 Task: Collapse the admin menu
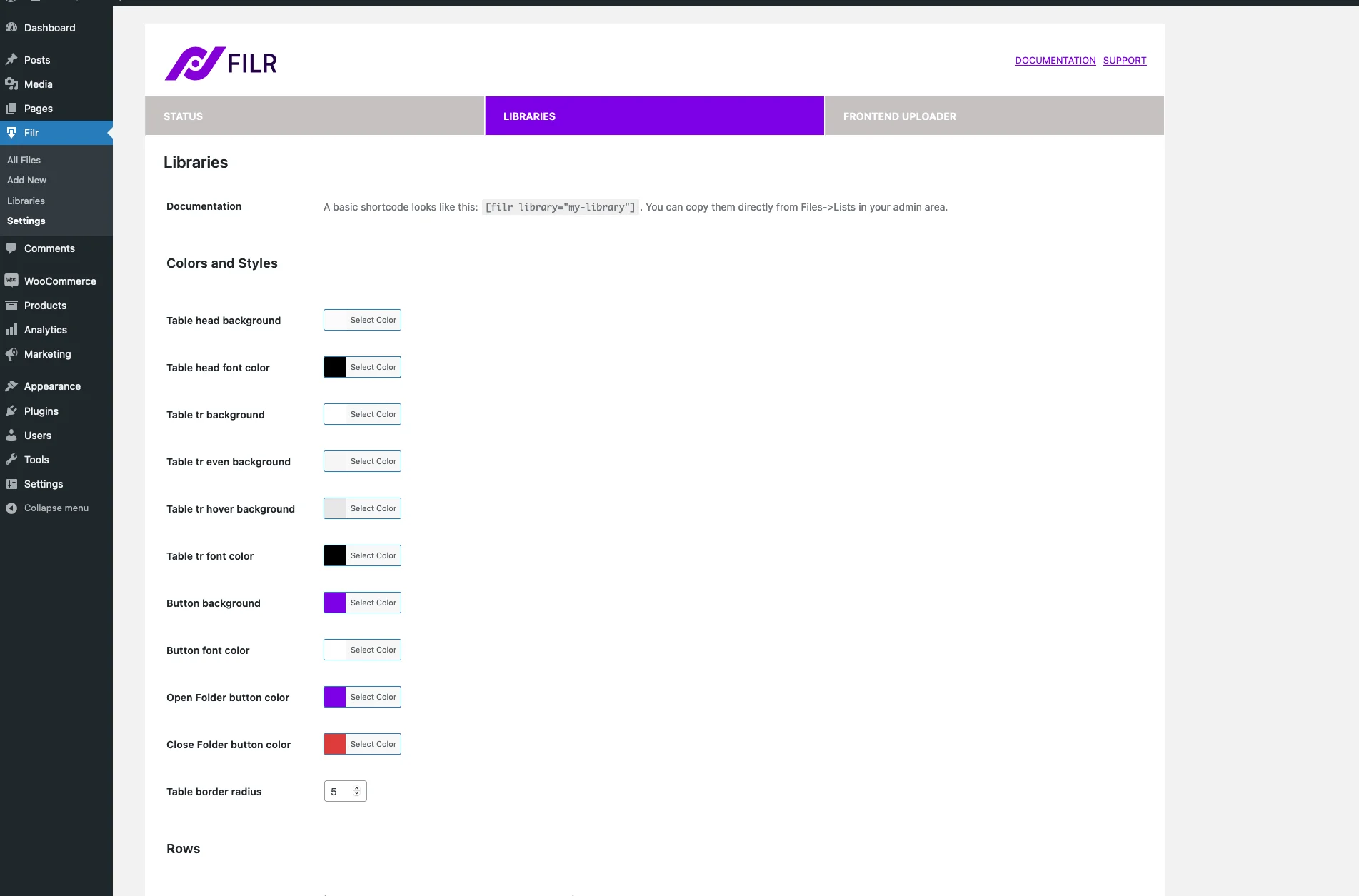[48, 508]
